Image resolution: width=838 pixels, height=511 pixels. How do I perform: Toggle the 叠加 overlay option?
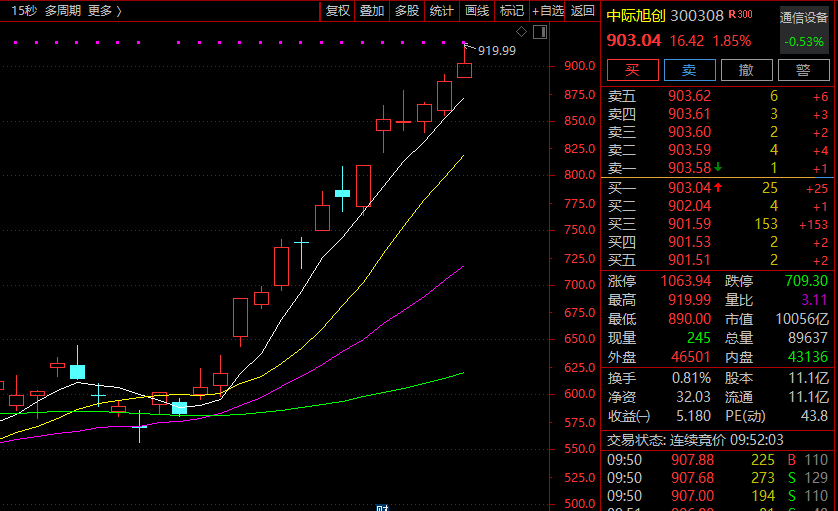coord(372,11)
